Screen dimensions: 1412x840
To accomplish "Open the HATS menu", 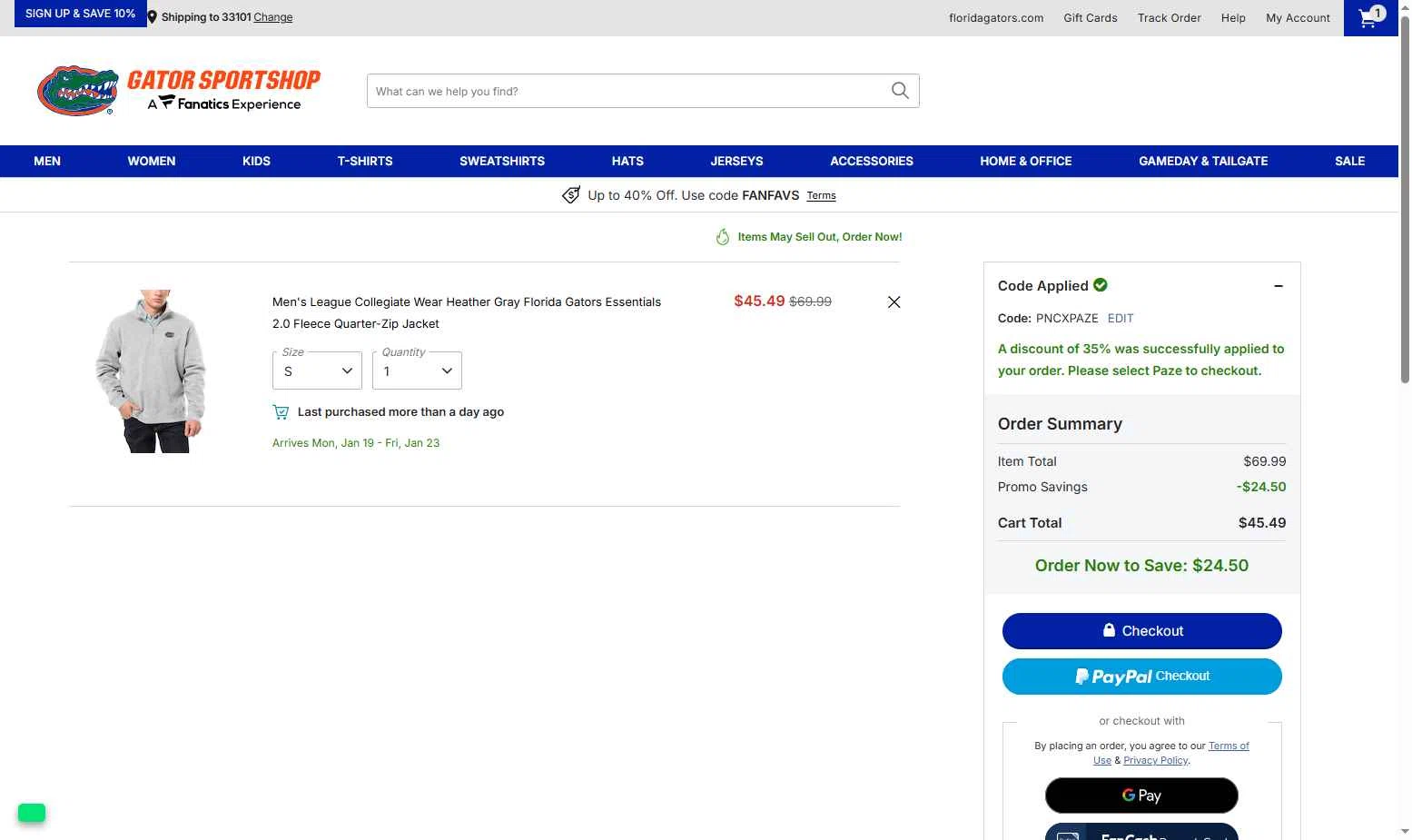I will coord(627,162).
